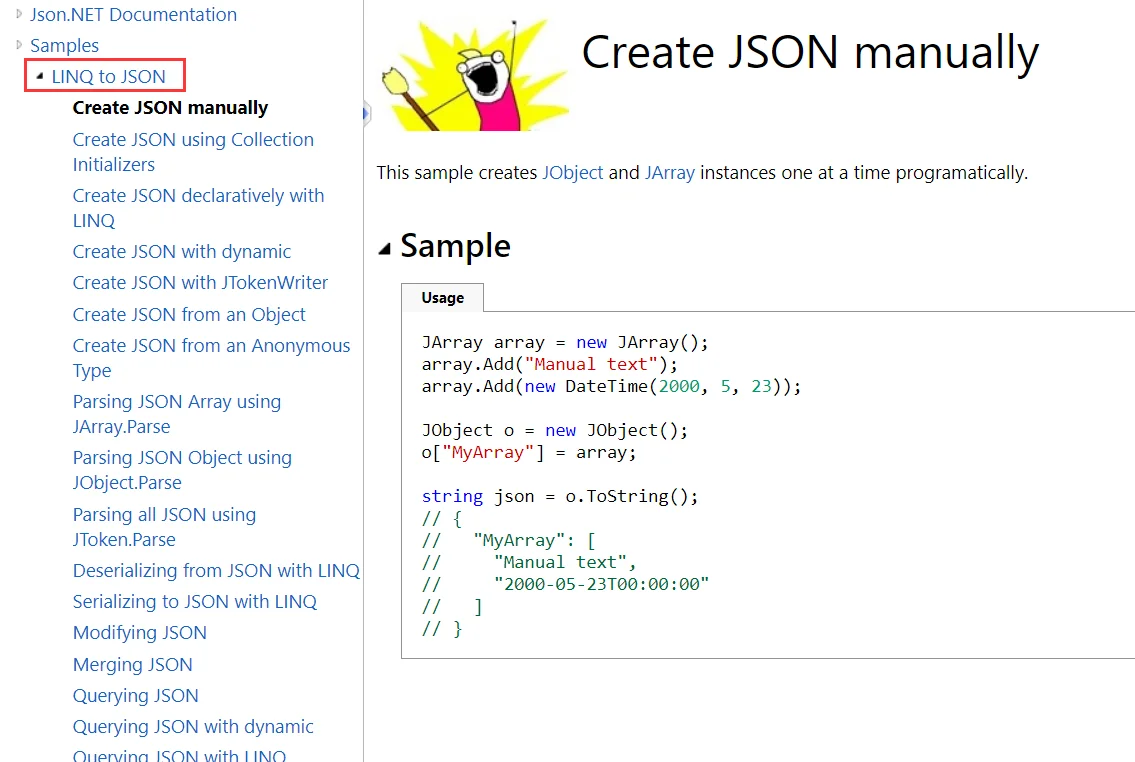Go to Parsing JSON Array using JArray.Parse
Image resolution: width=1135 pixels, height=762 pixels.
177,413
